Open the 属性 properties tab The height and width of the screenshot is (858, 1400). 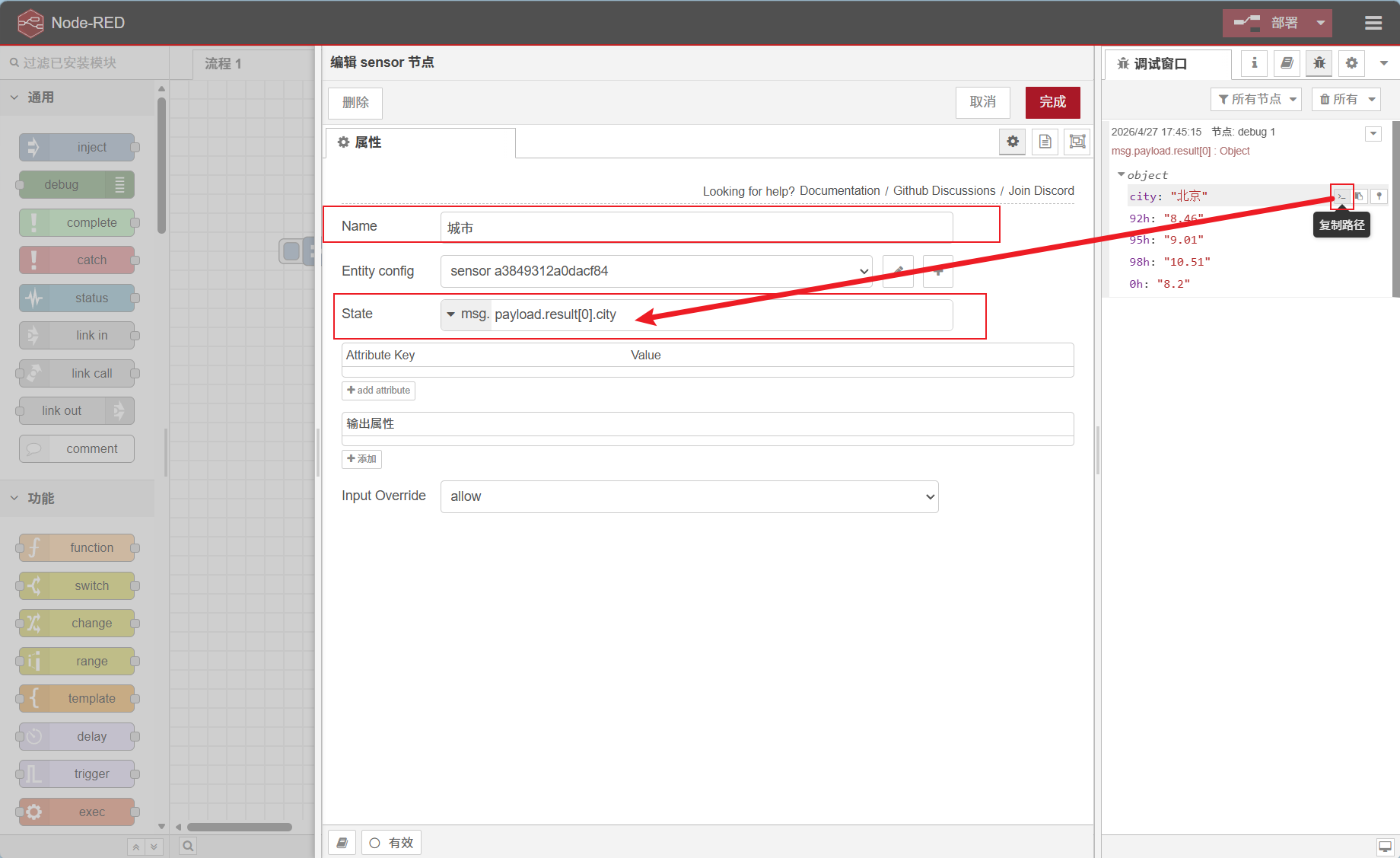420,142
